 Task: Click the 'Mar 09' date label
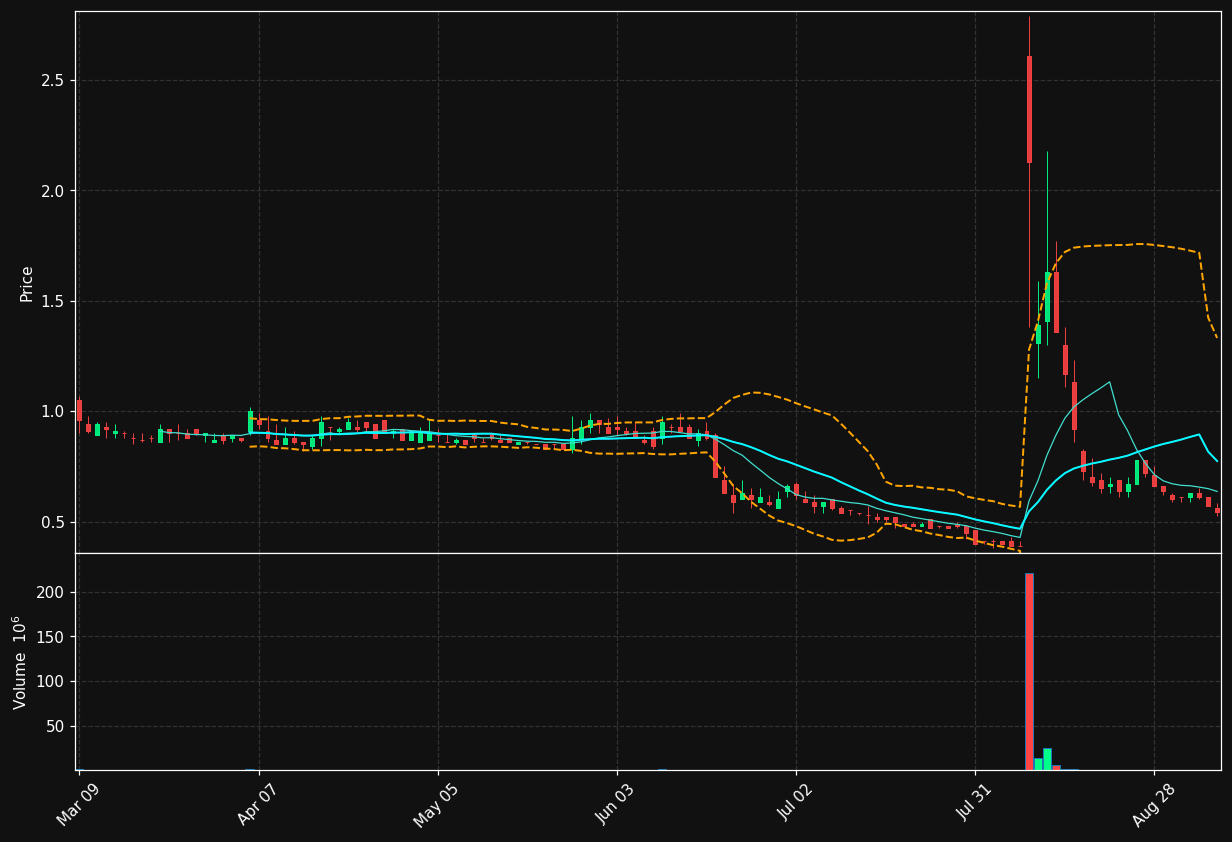pyautogui.click(x=79, y=804)
